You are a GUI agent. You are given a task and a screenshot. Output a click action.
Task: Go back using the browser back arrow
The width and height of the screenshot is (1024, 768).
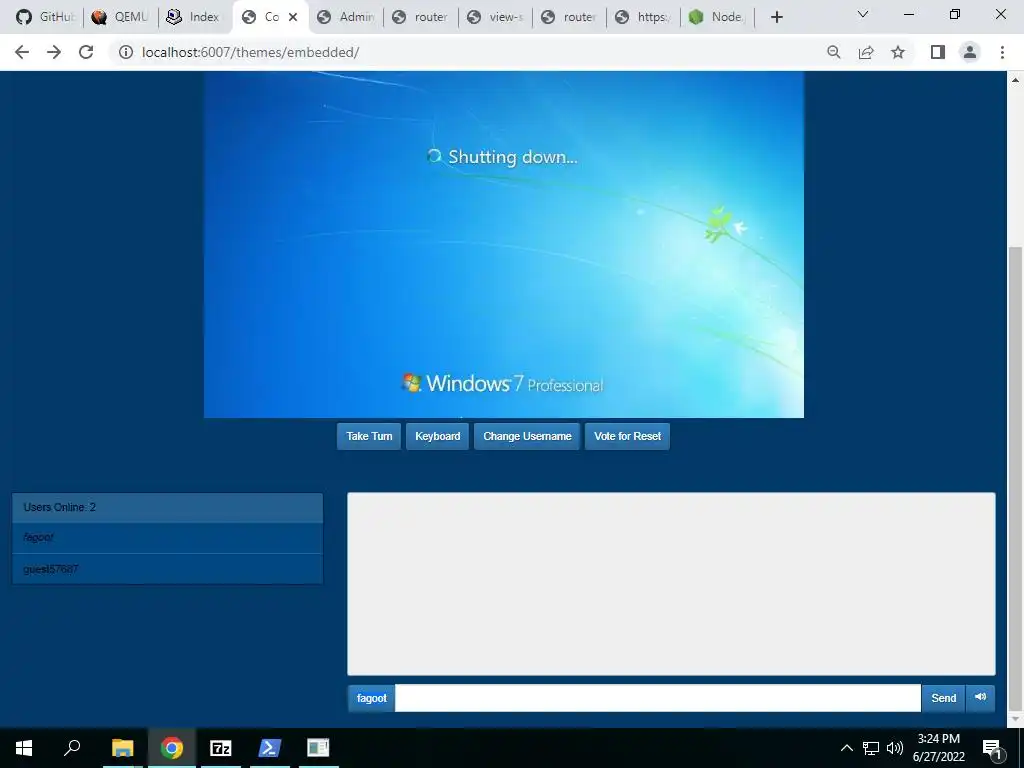tap(22, 52)
